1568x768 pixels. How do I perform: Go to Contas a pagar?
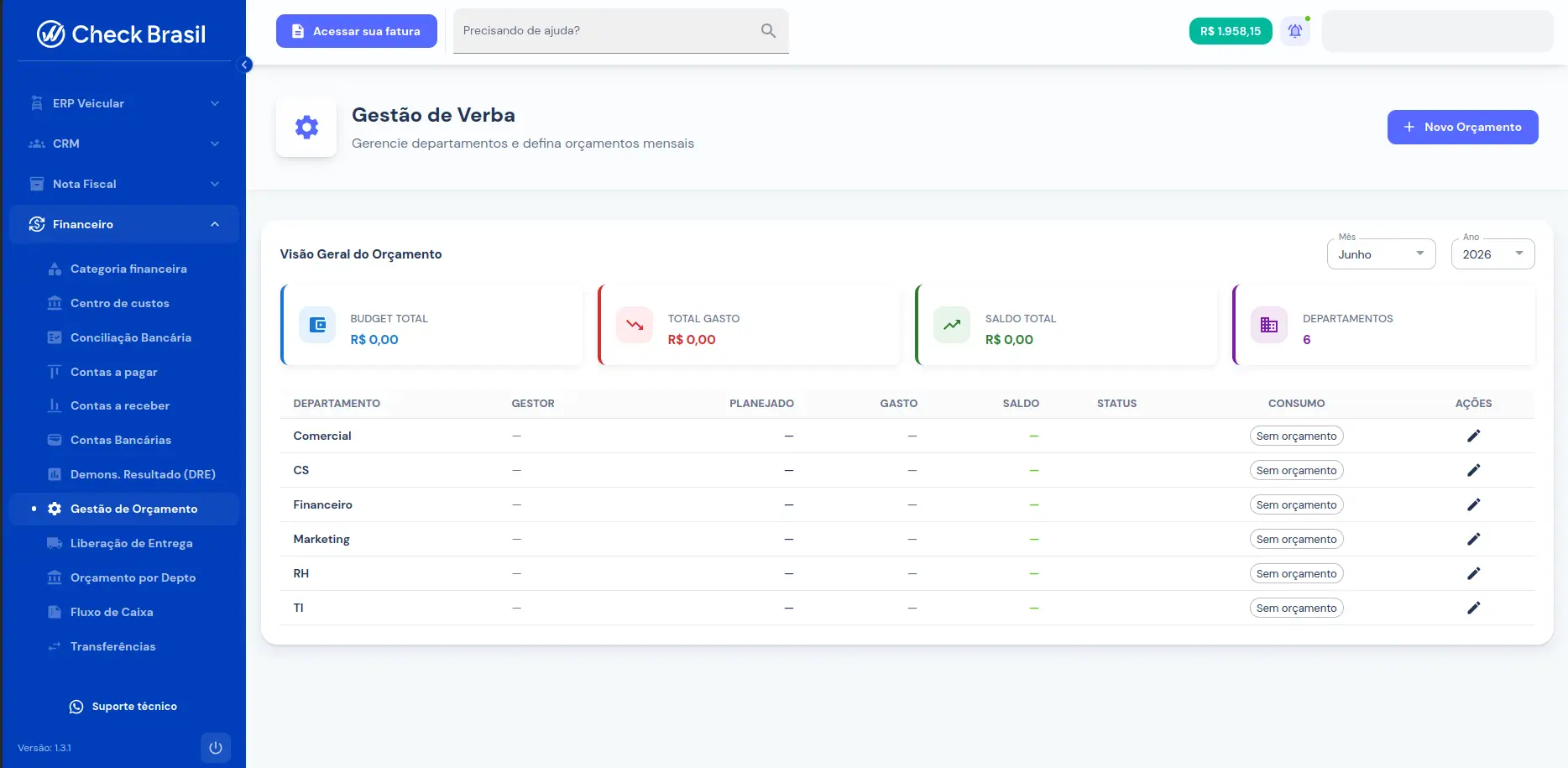124,372
